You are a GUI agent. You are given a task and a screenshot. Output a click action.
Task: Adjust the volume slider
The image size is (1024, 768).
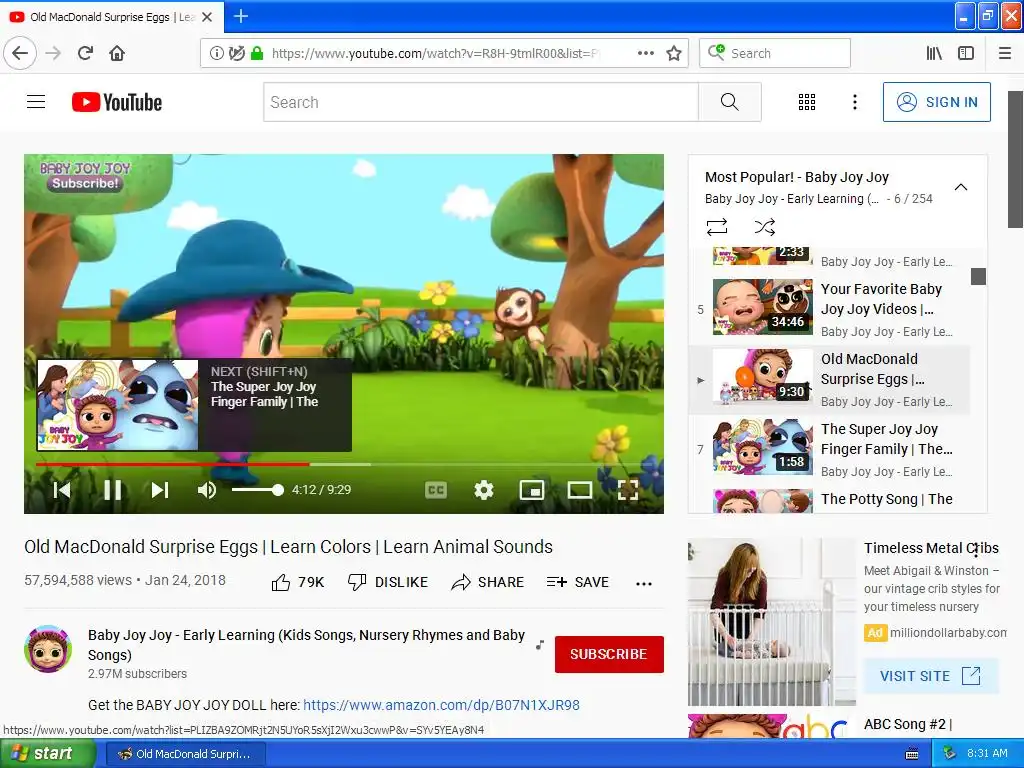click(x=257, y=490)
